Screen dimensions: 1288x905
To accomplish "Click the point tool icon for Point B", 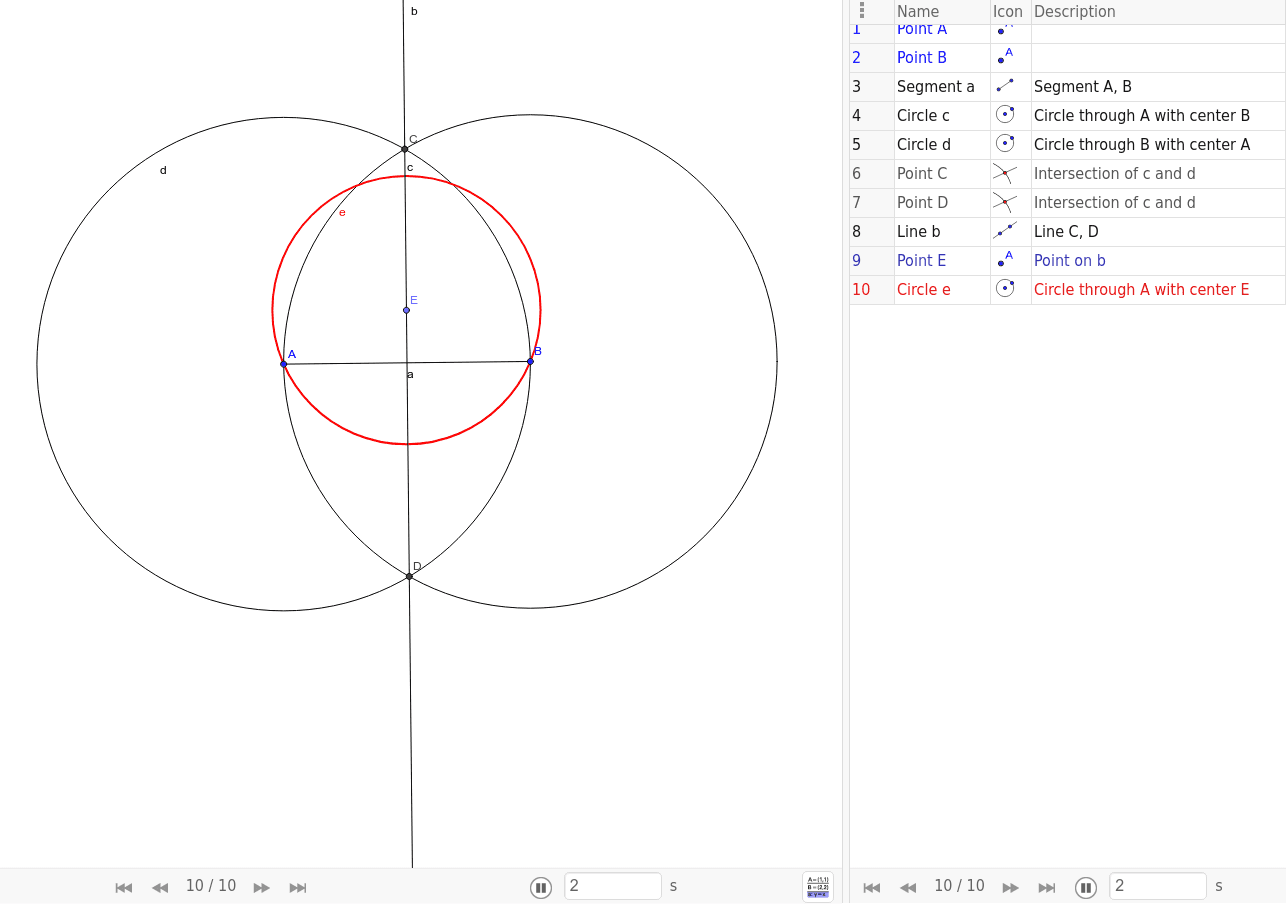I will pos(1005,57).
